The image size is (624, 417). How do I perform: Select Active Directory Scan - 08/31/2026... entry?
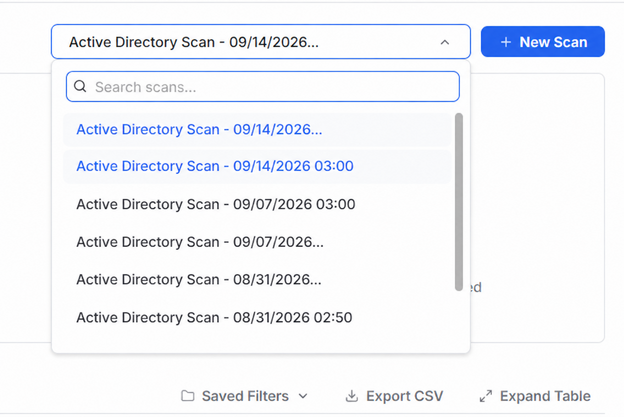(x=257, y=279)
